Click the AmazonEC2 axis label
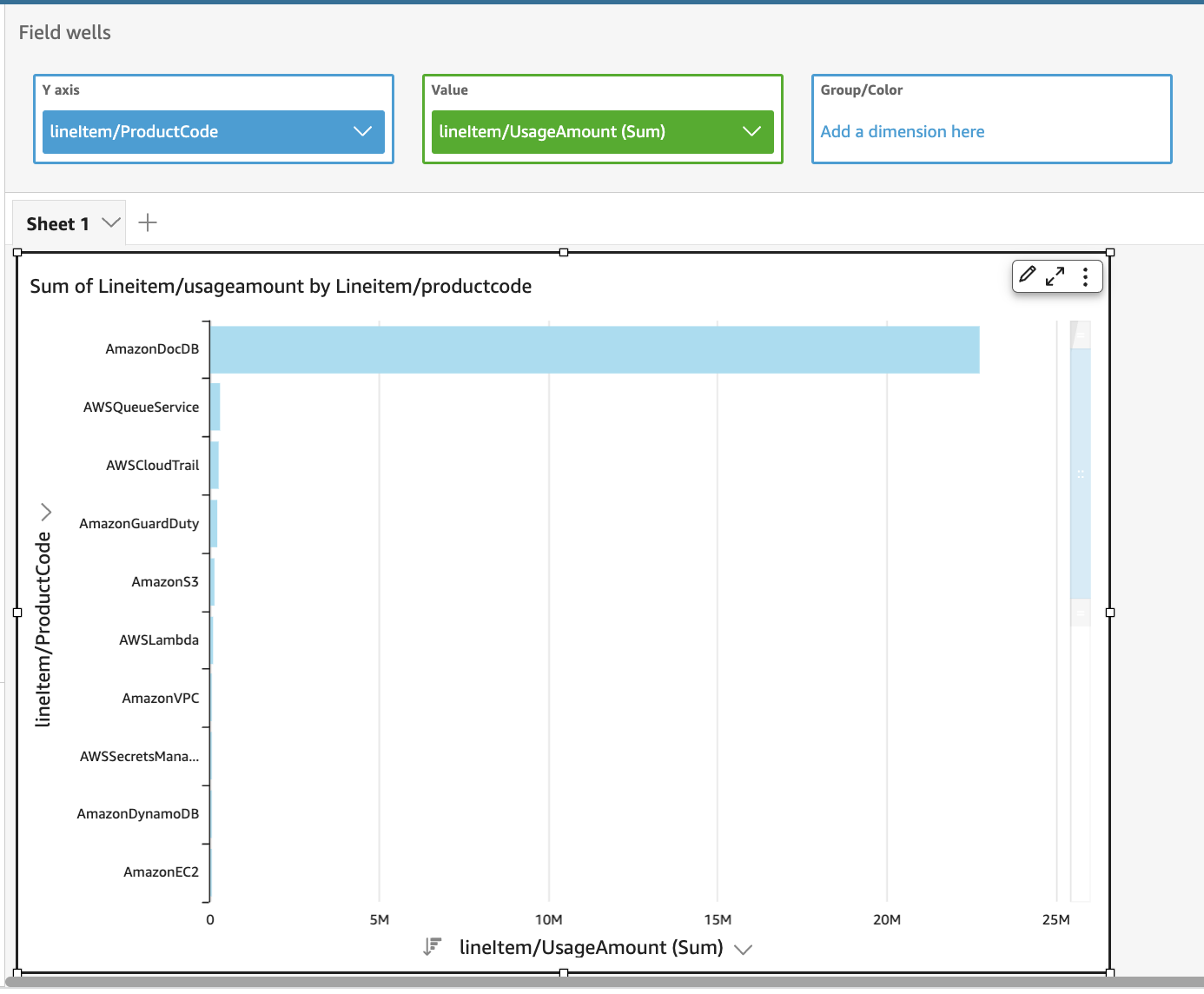 pos(162,871)
